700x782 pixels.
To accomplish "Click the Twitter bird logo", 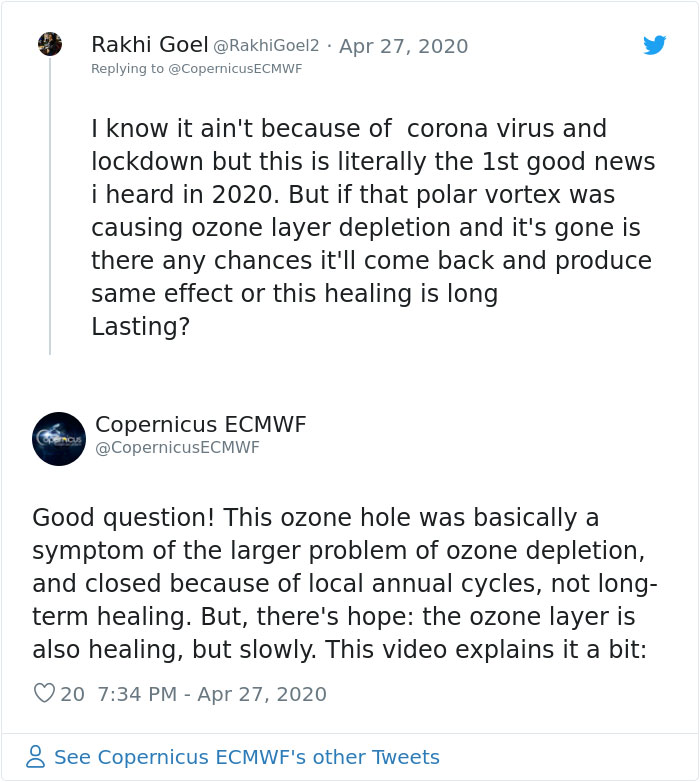I will (x=655, y=45).
